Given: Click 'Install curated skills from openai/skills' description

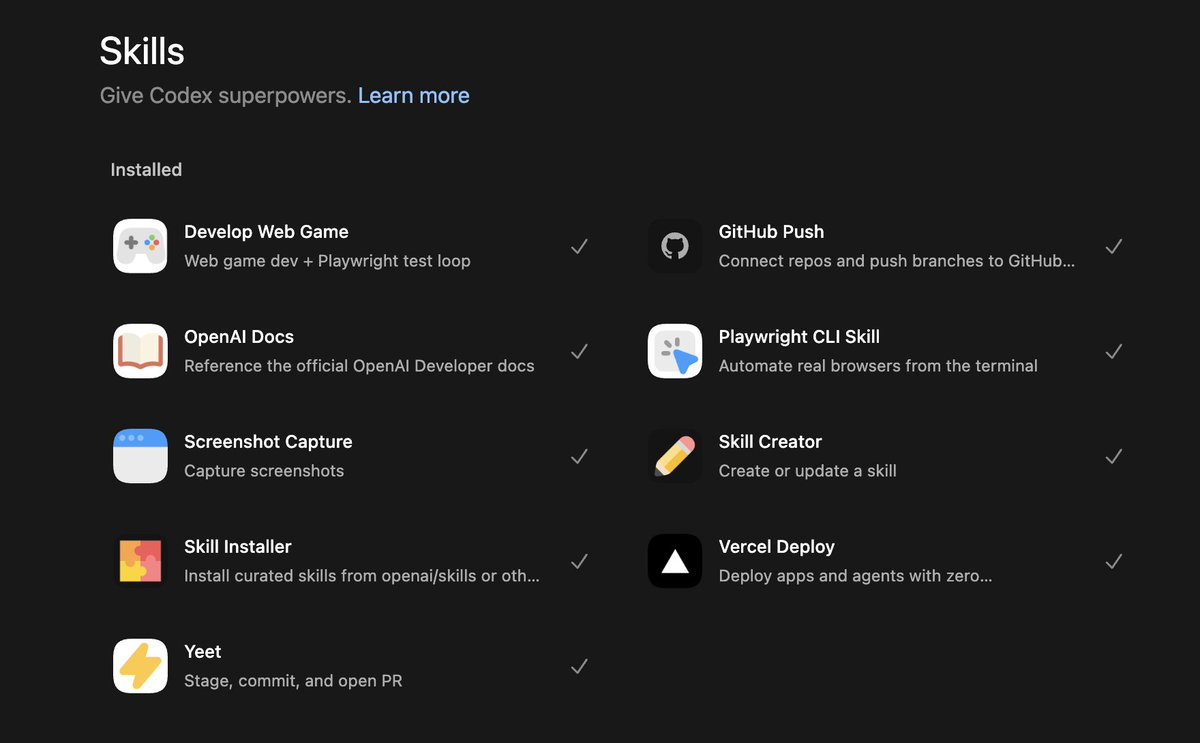Looking at the screenshot, I should (x=362, y=576).
